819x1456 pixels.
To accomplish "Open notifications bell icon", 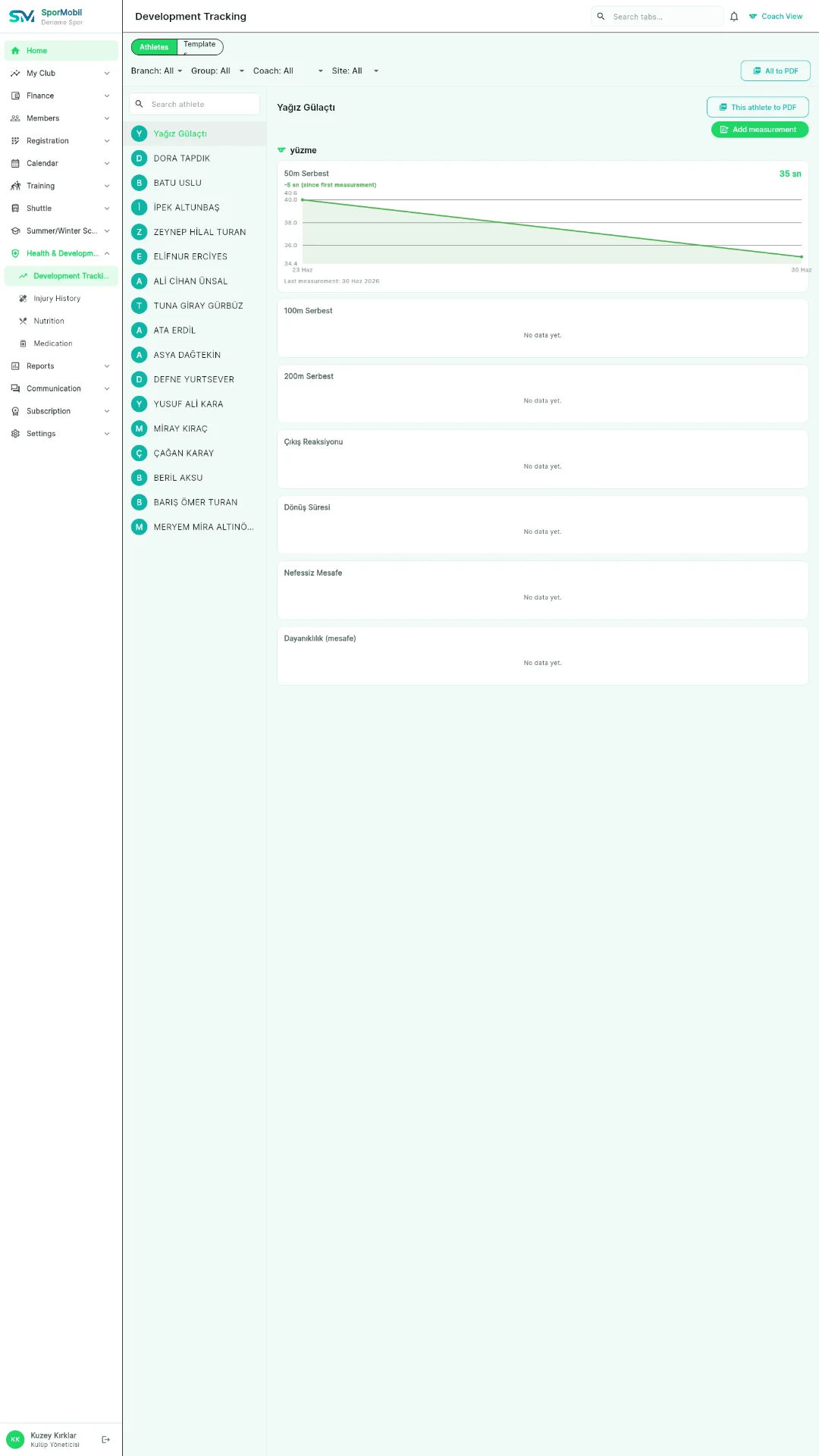I will click(734, 17).
